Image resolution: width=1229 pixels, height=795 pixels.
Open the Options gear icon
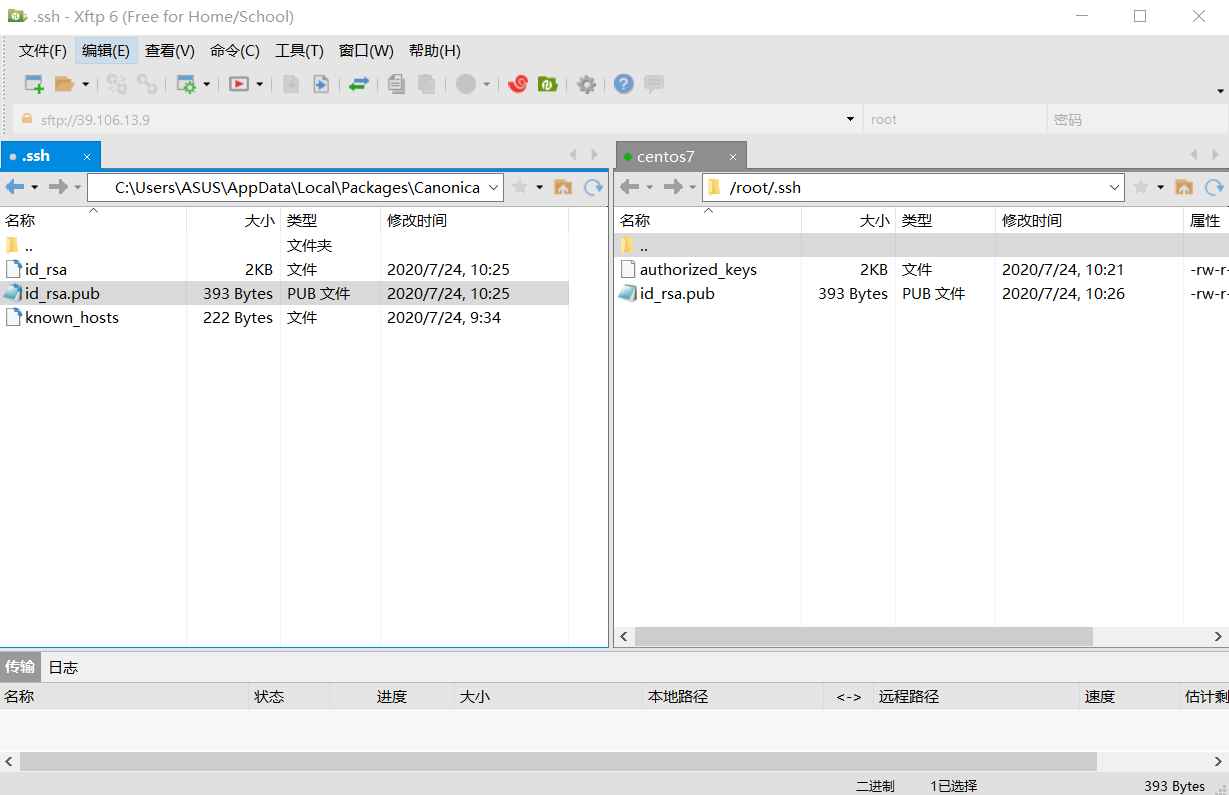coord(587,85)
